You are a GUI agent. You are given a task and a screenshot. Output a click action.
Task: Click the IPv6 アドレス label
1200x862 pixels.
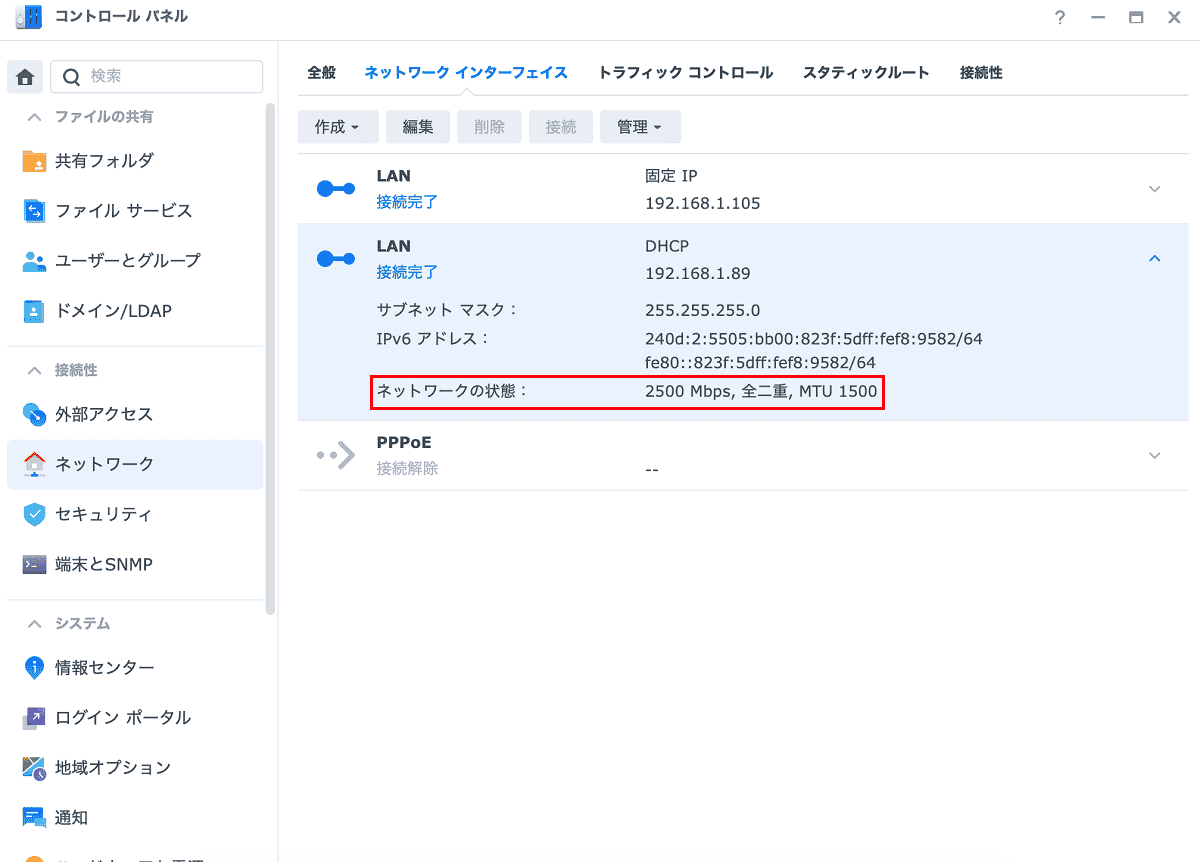point(433,339)
